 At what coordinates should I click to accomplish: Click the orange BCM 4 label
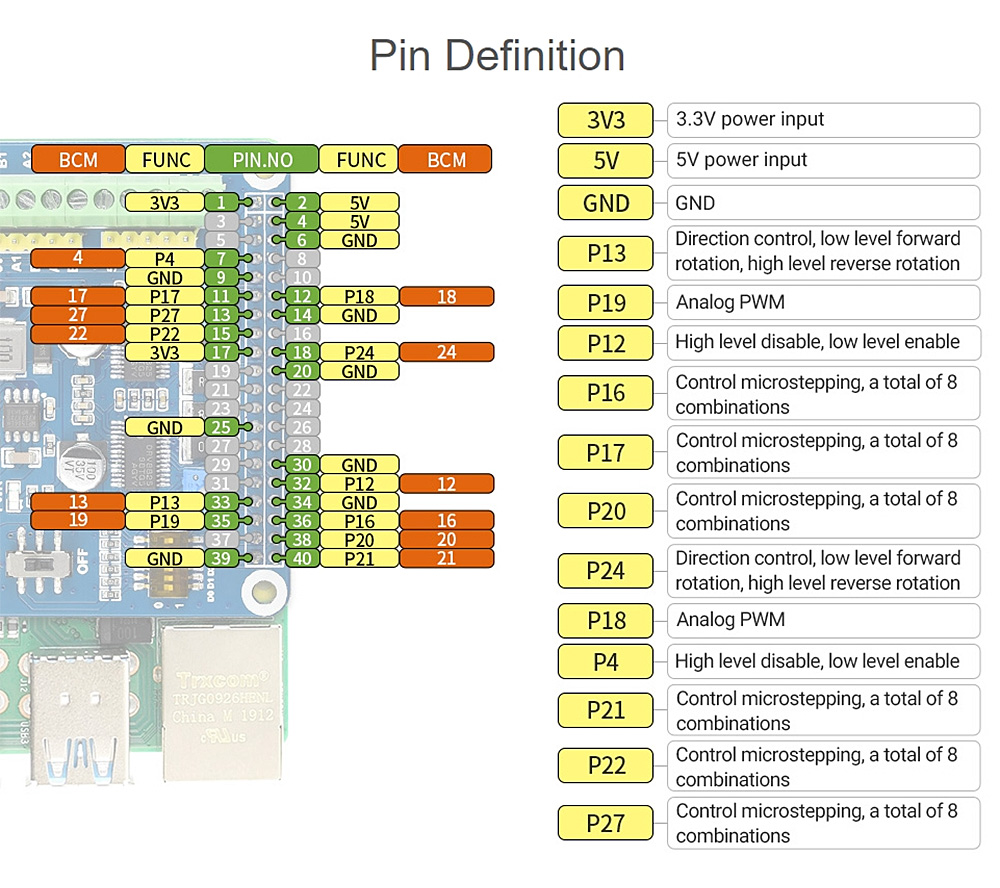pyautogui.click(x=78, y=259)
